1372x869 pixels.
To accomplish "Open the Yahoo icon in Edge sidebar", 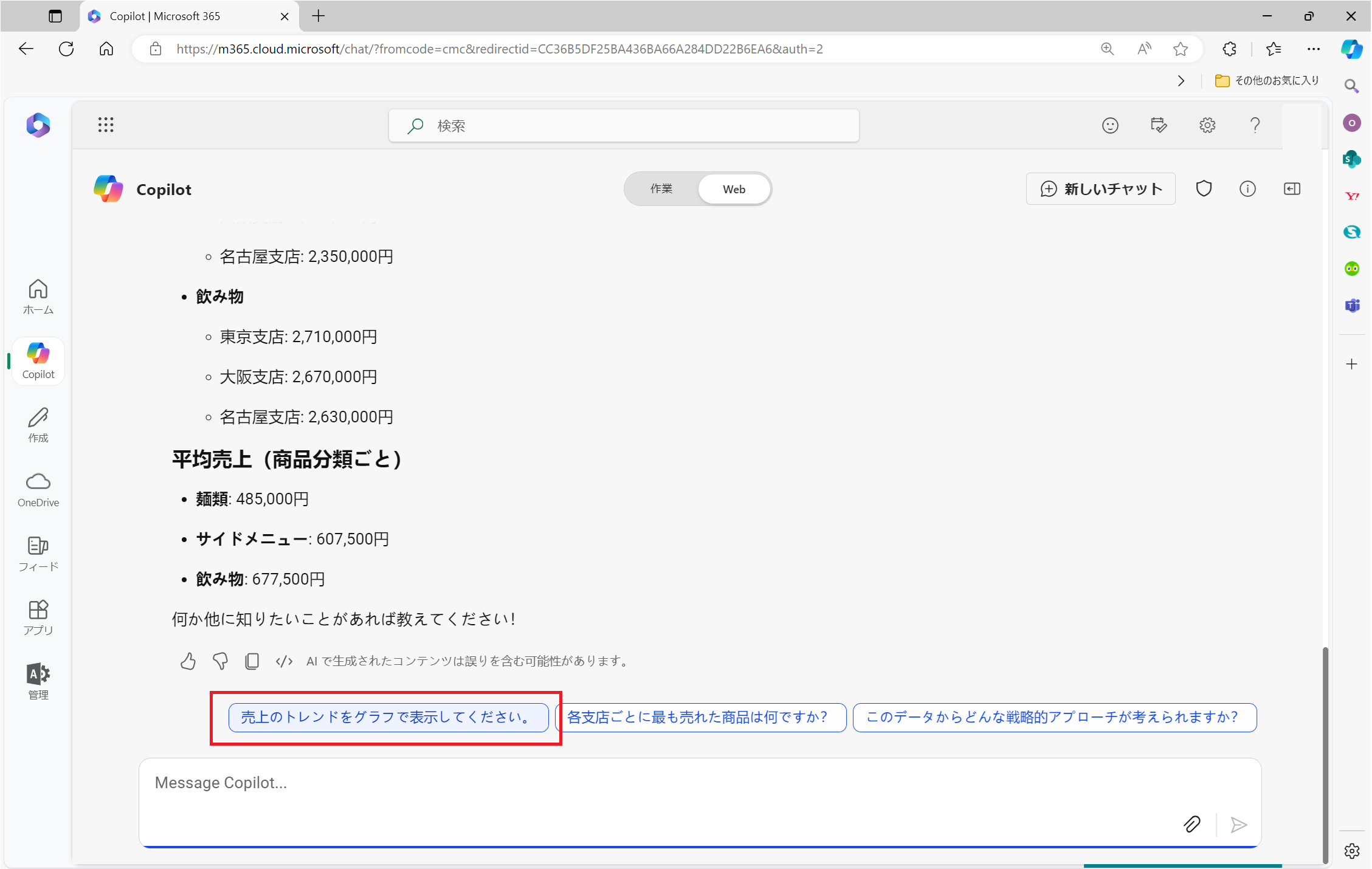I will (x=1351, y=196).
